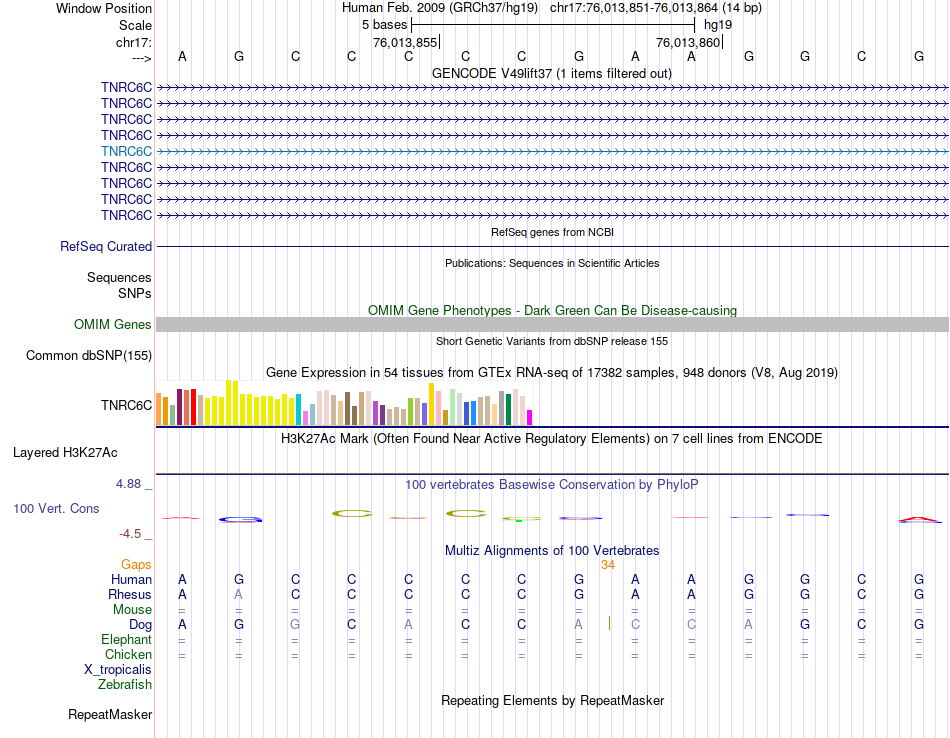
Task: Click the -4.5 conservation minimum value
Action: (x=130, y=534)
